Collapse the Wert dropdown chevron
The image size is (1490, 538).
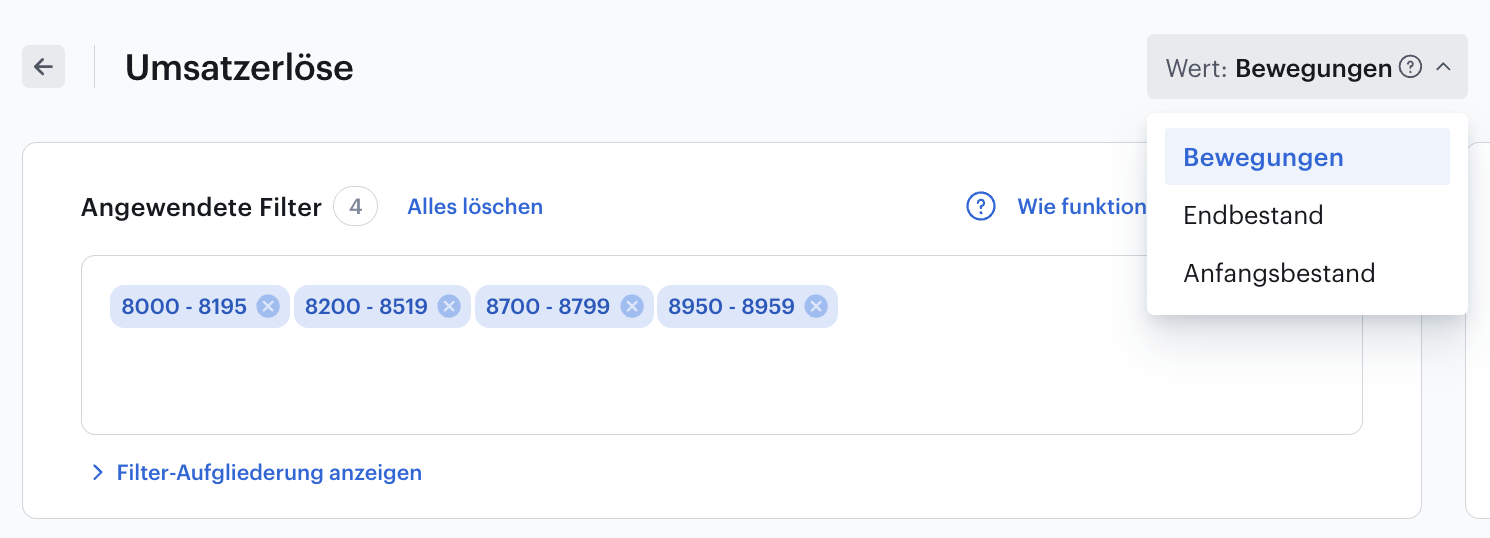[x=1443, y=67]
